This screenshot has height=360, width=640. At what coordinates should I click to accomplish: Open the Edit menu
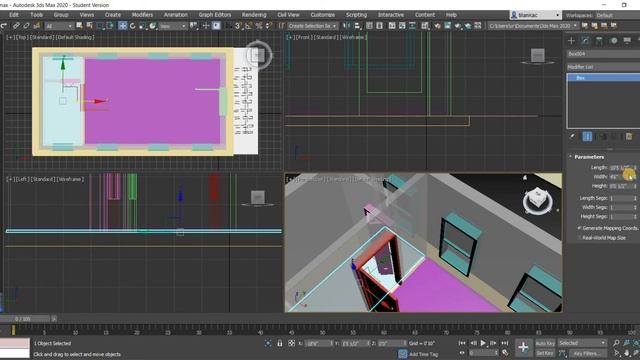click(14, 15)
